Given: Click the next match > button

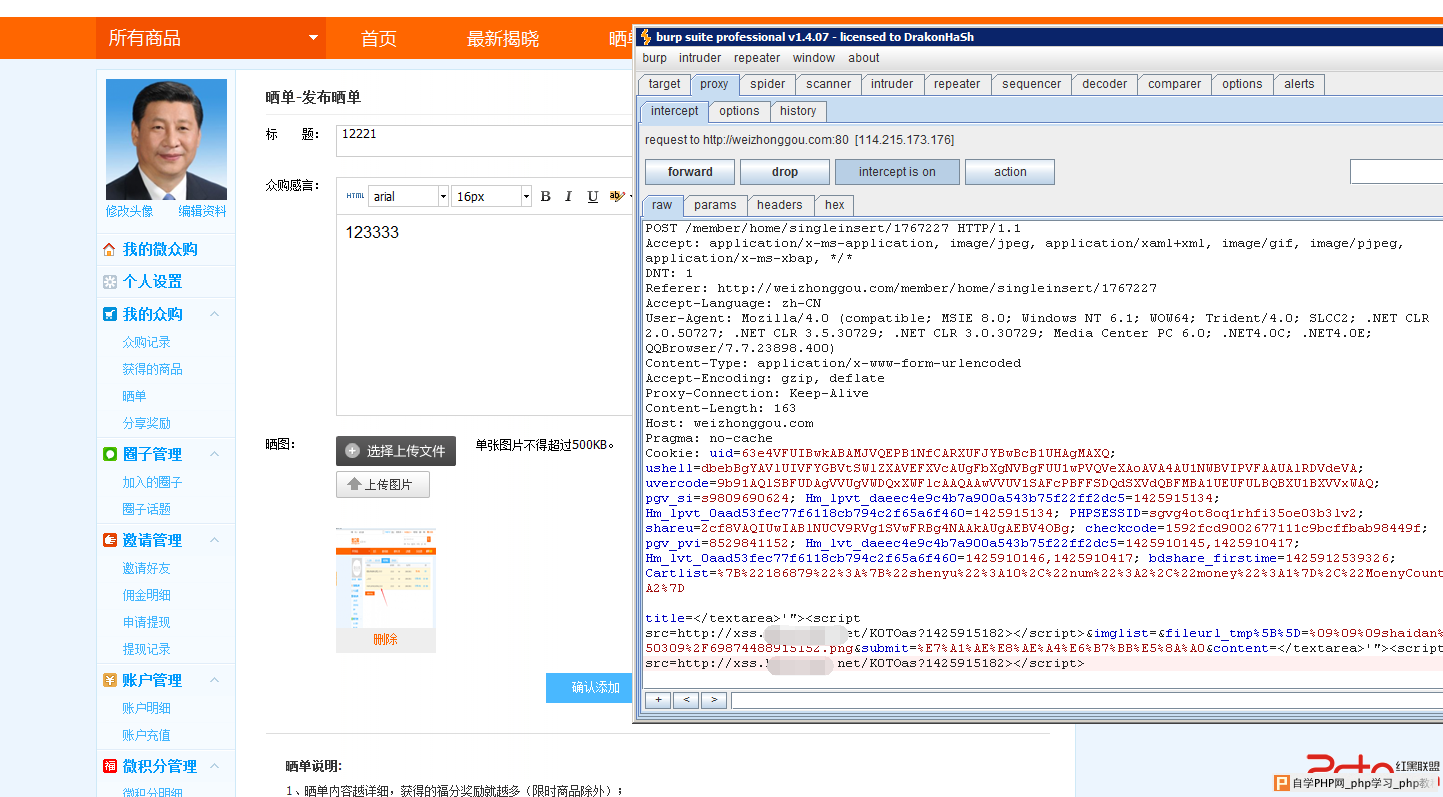Looking at the screenshot, I should pyautogui.click(x=713, y=700).
